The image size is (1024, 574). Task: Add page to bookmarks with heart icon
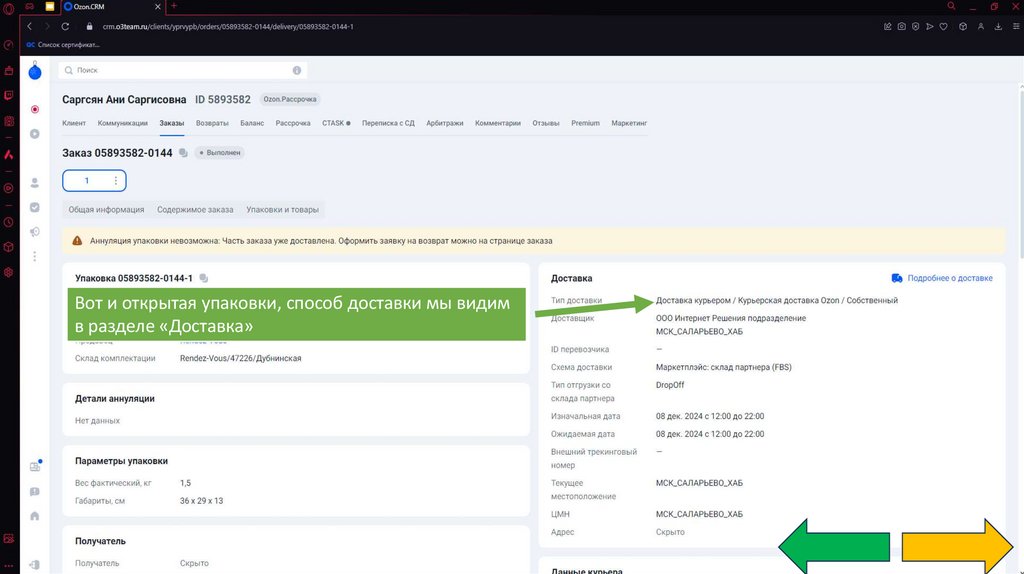tap(944, 27)
